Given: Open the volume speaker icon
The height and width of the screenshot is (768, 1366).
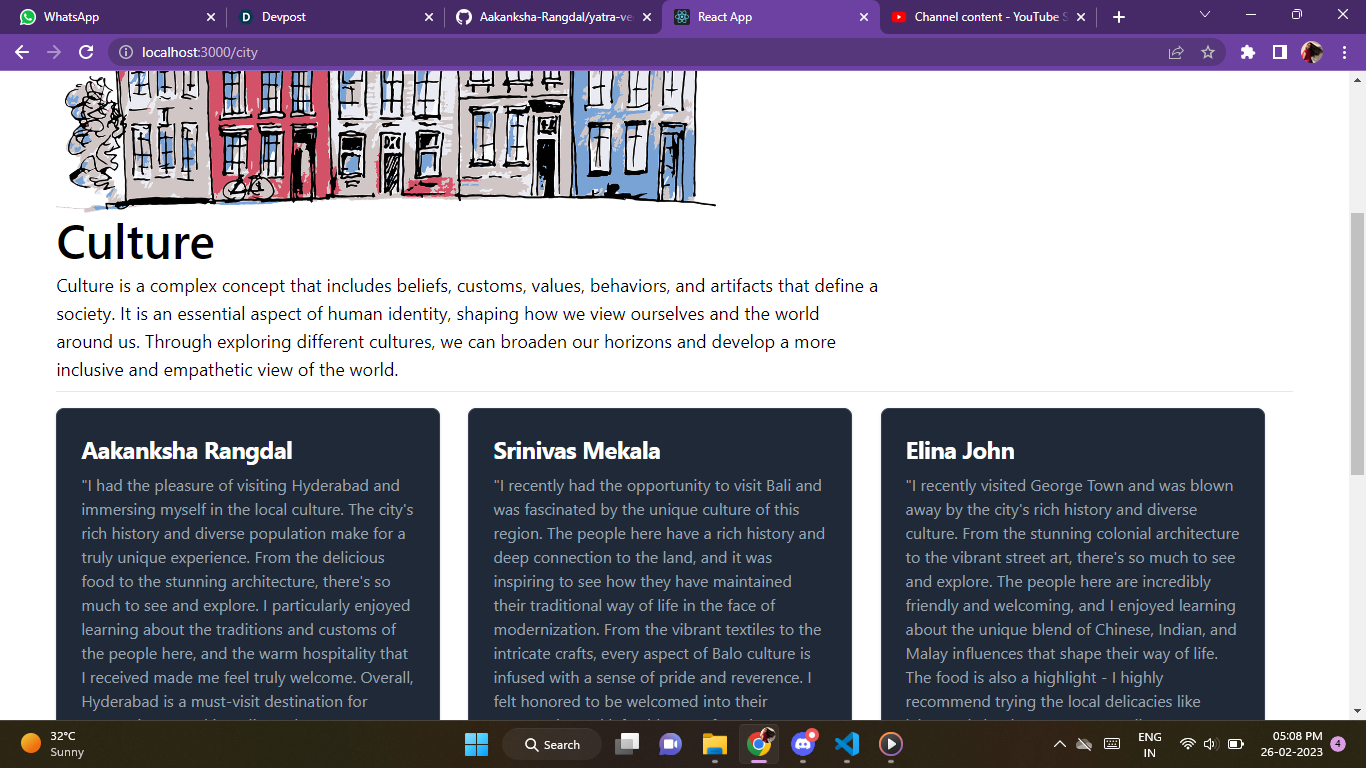Looking at the screenshot, I should (1210, 744).
